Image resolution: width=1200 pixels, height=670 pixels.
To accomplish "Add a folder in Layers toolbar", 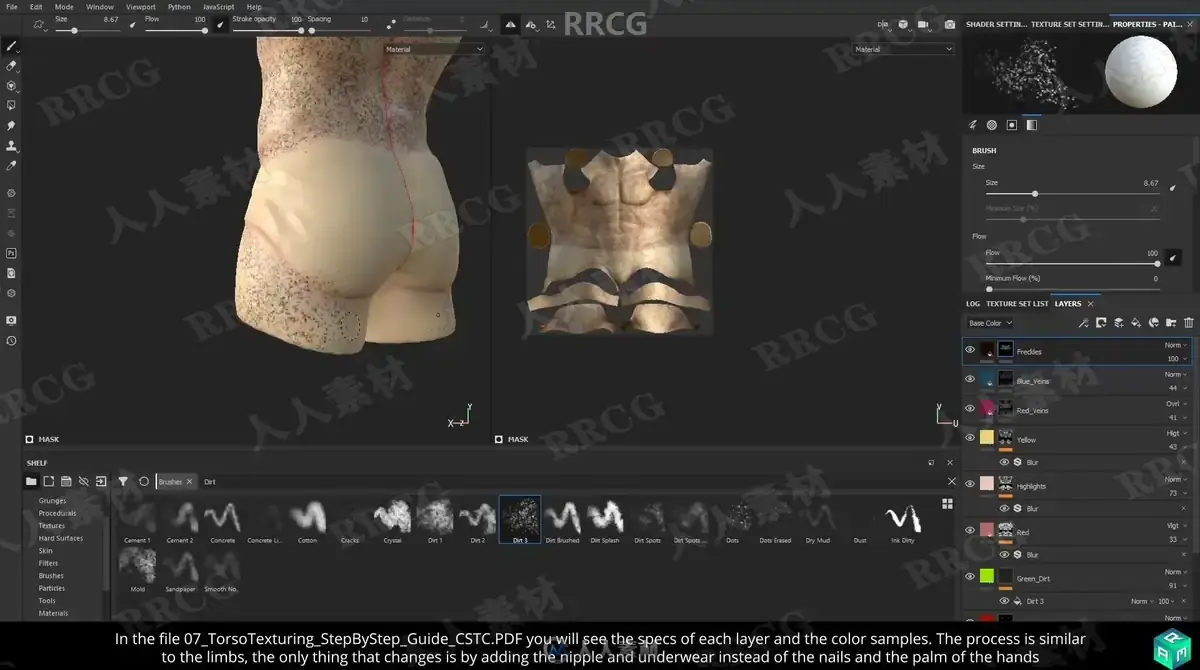I will (x=1171, y=323).
